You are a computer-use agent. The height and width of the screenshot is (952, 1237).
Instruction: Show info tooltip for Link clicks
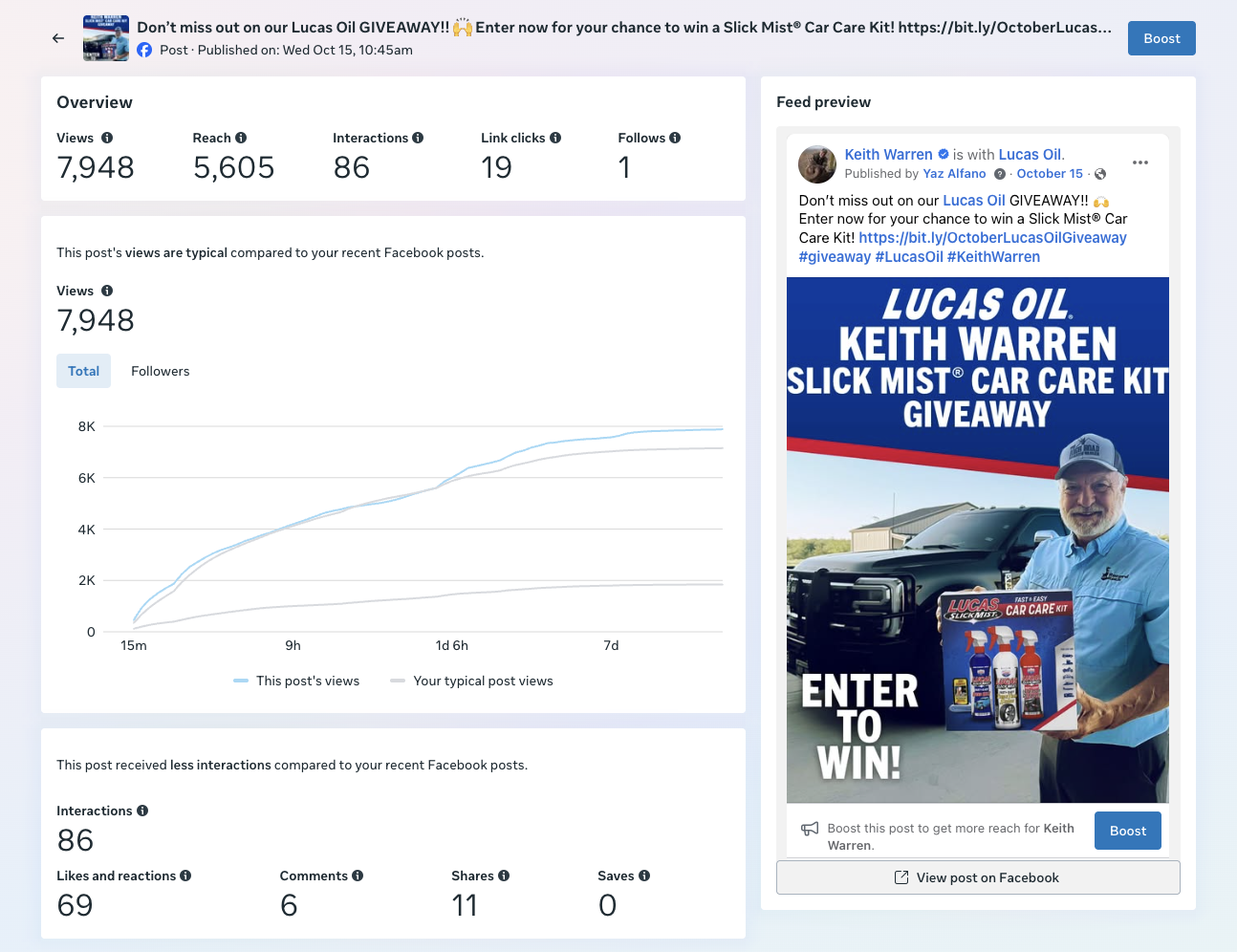pyautogui.click(x=555, y=138)
